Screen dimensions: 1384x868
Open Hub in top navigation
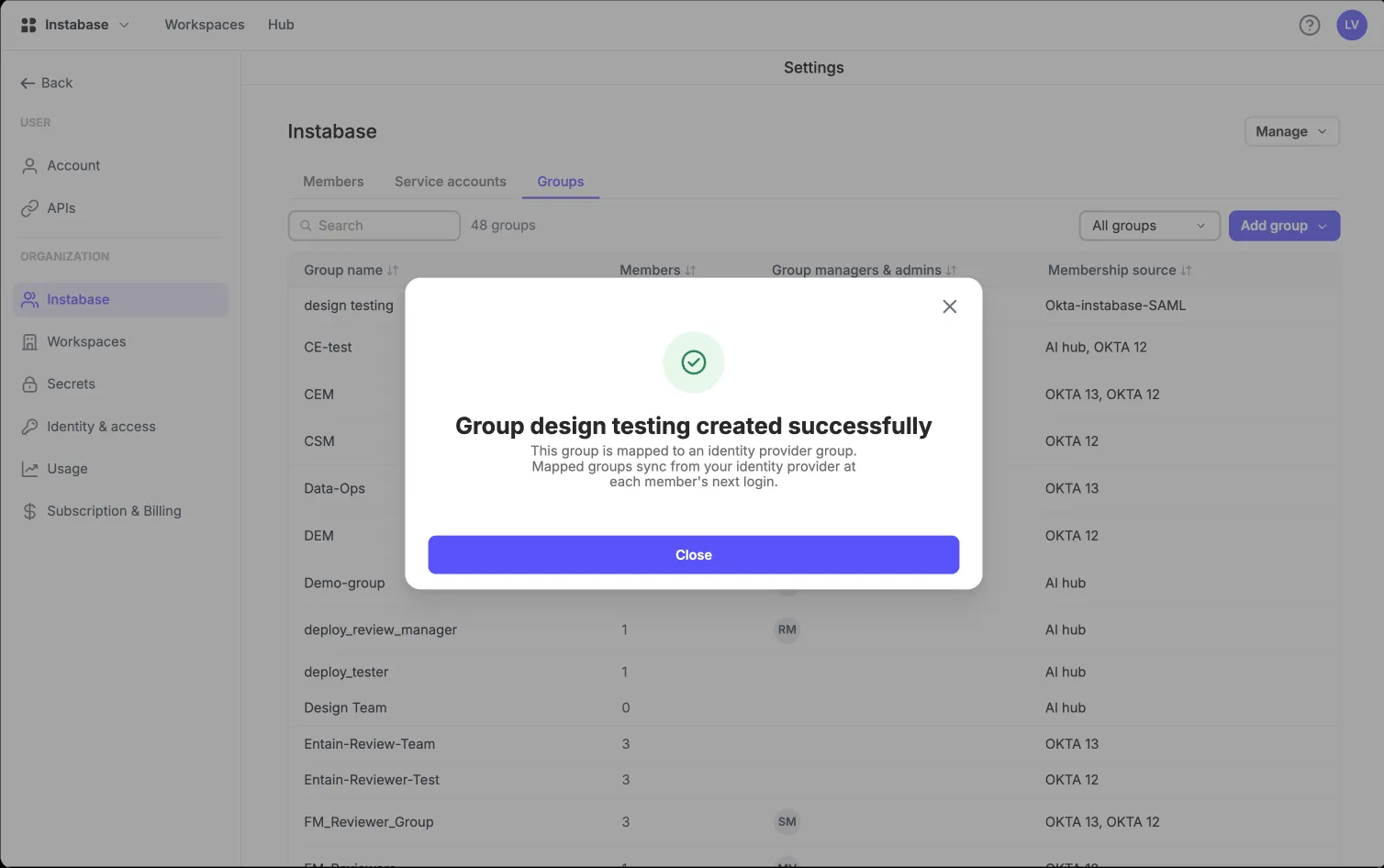point(281,25)
